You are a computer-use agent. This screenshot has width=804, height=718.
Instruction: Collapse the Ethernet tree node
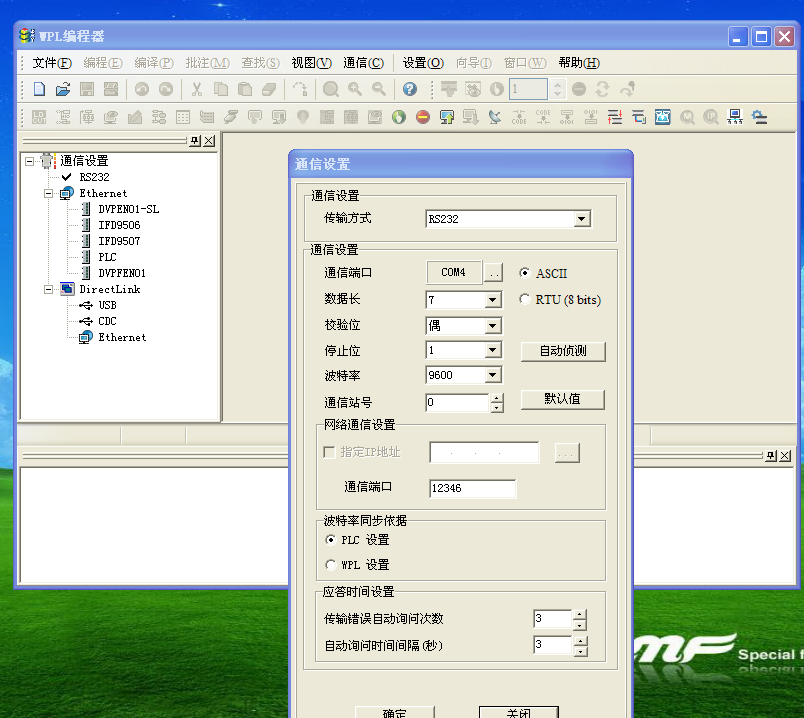pos(48,193)
